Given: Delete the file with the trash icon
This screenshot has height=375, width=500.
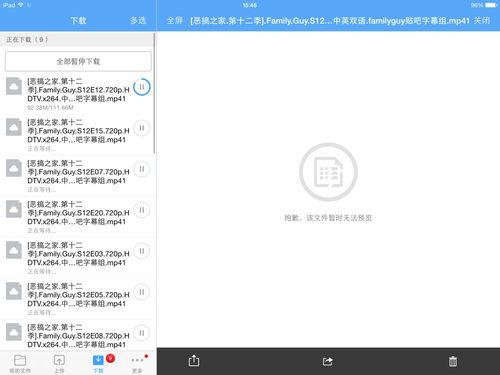Looking at the screenshot, I should pyautogui.click(x=453, y=361).
